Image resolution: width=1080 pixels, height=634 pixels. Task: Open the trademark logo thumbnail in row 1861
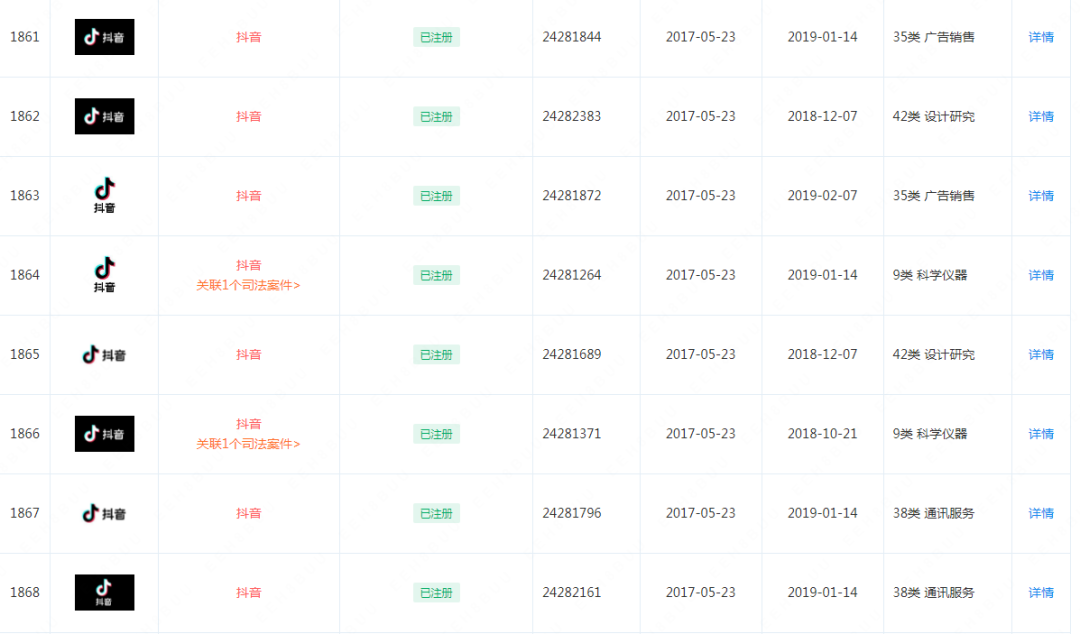point(104,37)
